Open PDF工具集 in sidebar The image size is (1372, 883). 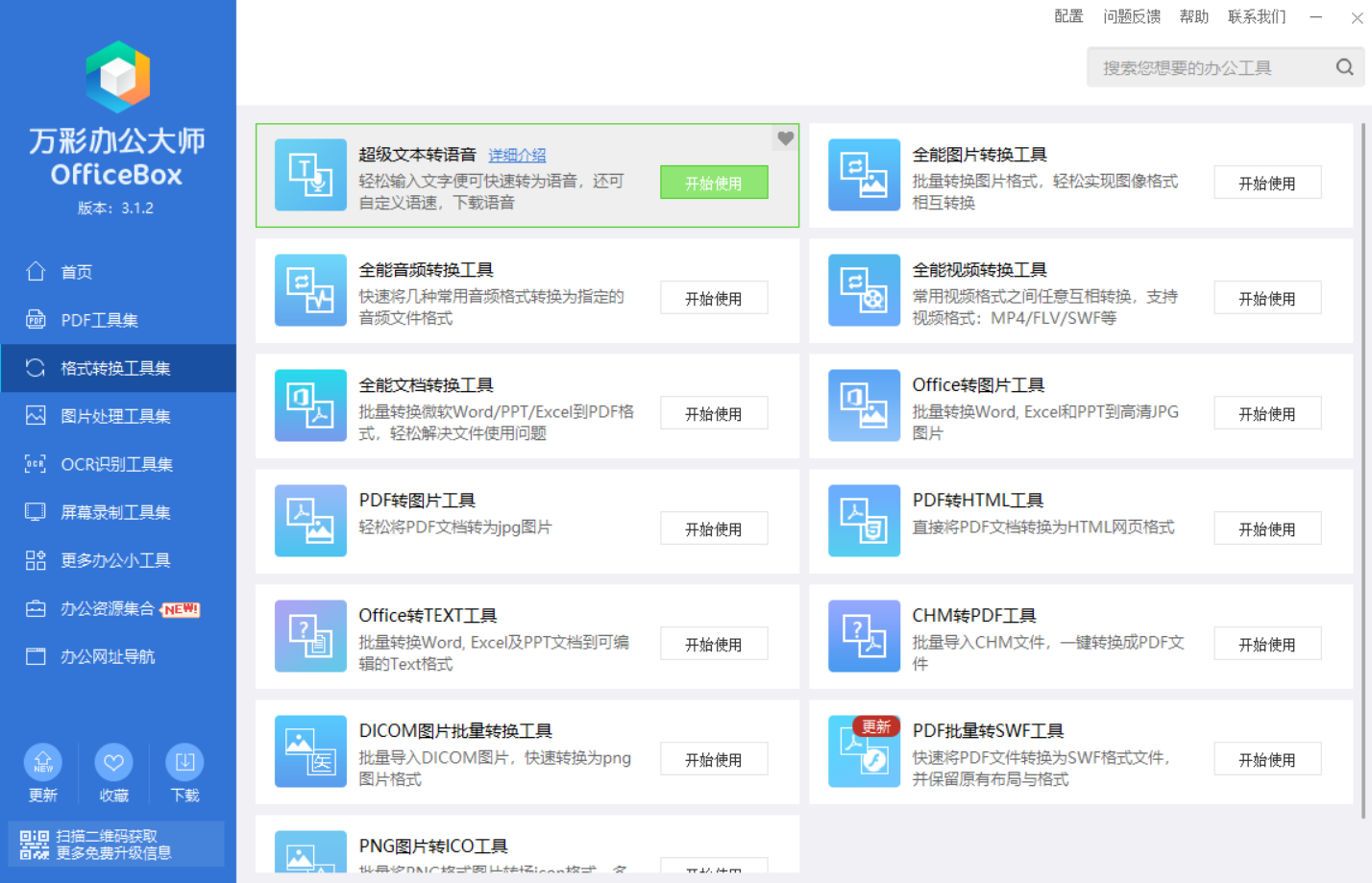(118, 320)
